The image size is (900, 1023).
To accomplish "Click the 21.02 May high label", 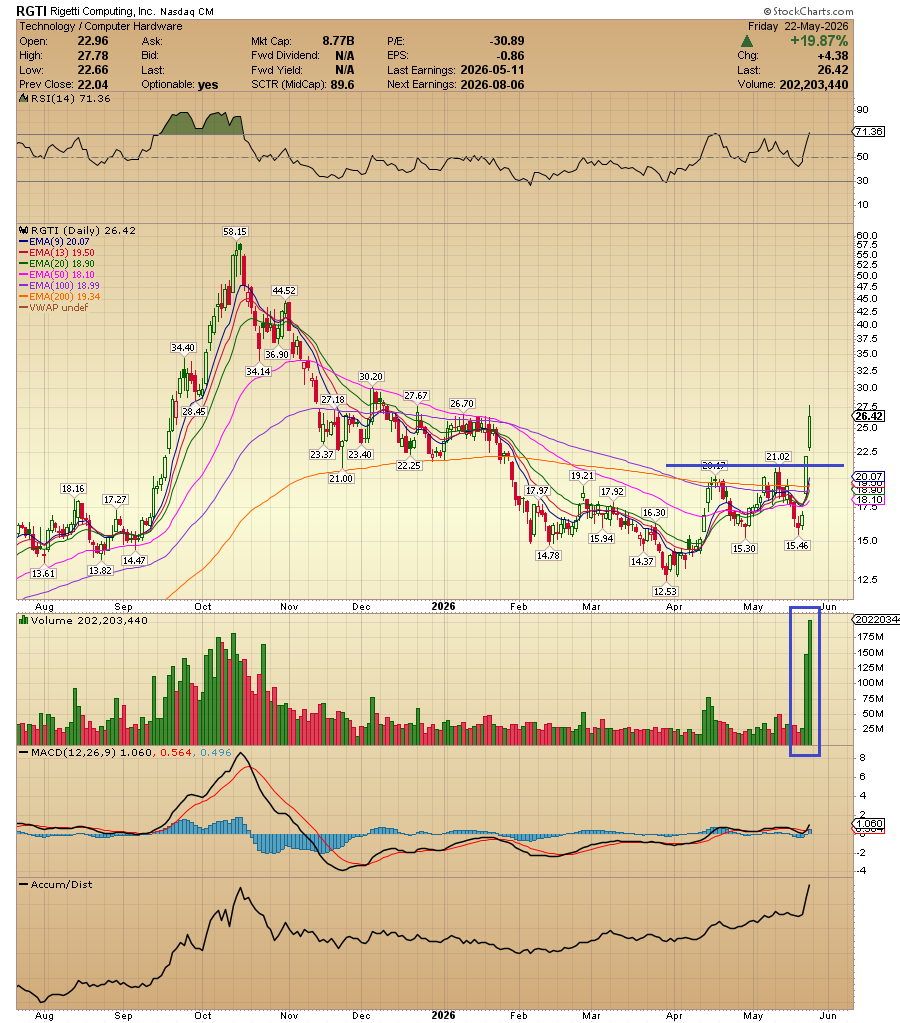I will (778, 456).
